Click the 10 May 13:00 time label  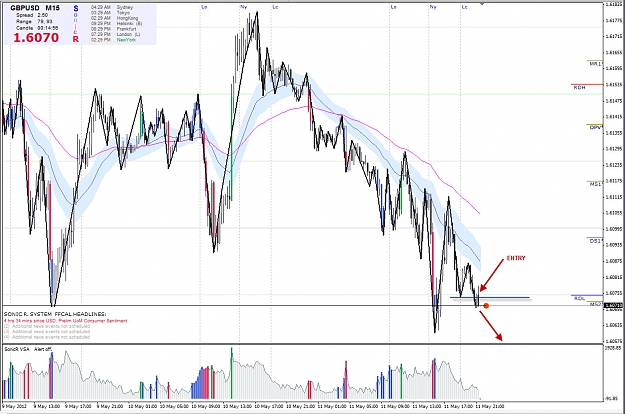tap(237, 406)
